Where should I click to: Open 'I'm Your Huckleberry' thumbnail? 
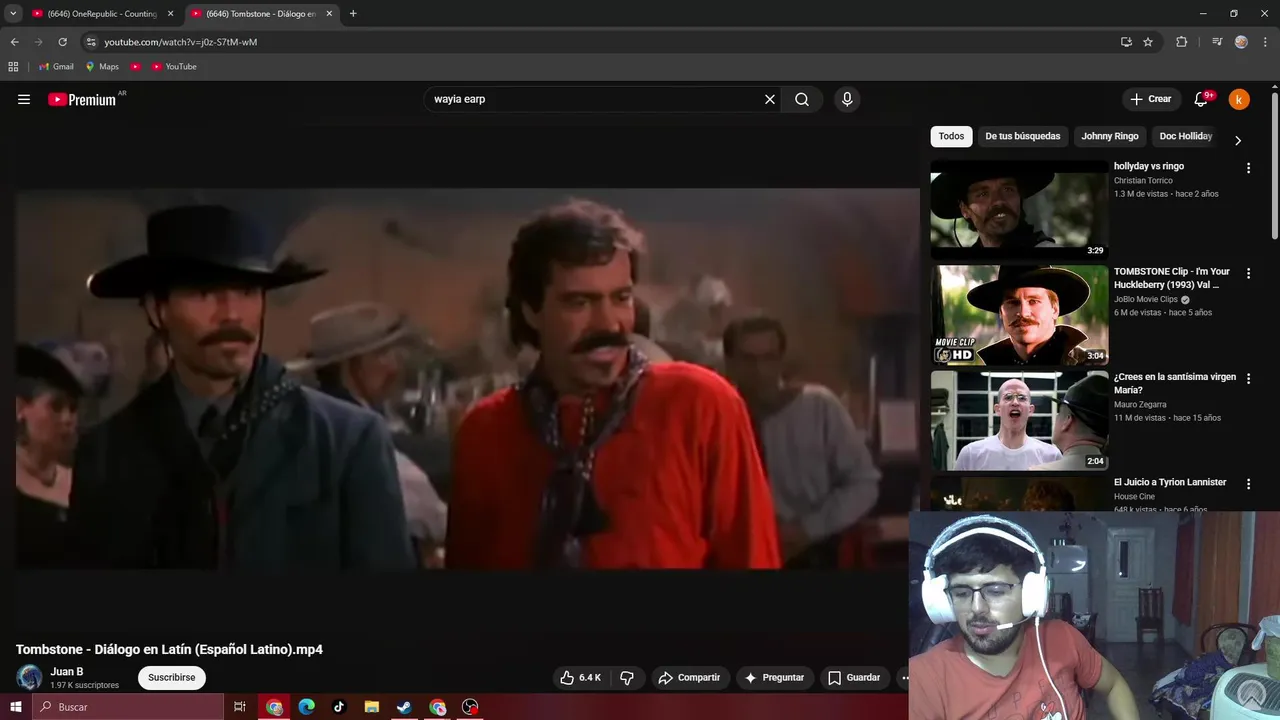(x=1019, y=315)
